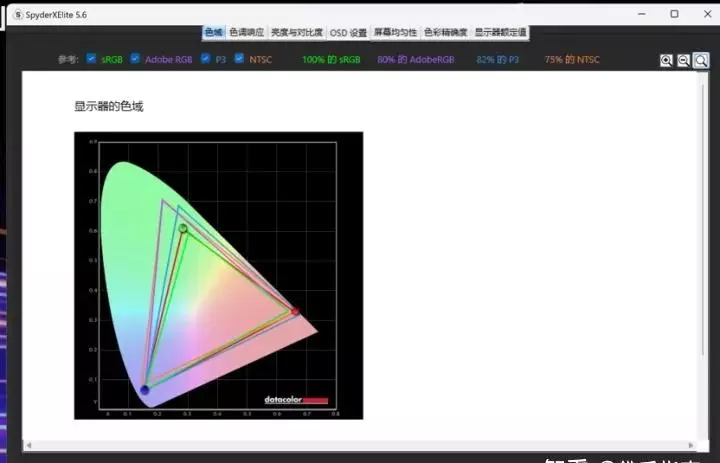Viewport: 720px width, 463px height.
Task: Click the zoom reset magnifier icon
Action: (701, 60)
